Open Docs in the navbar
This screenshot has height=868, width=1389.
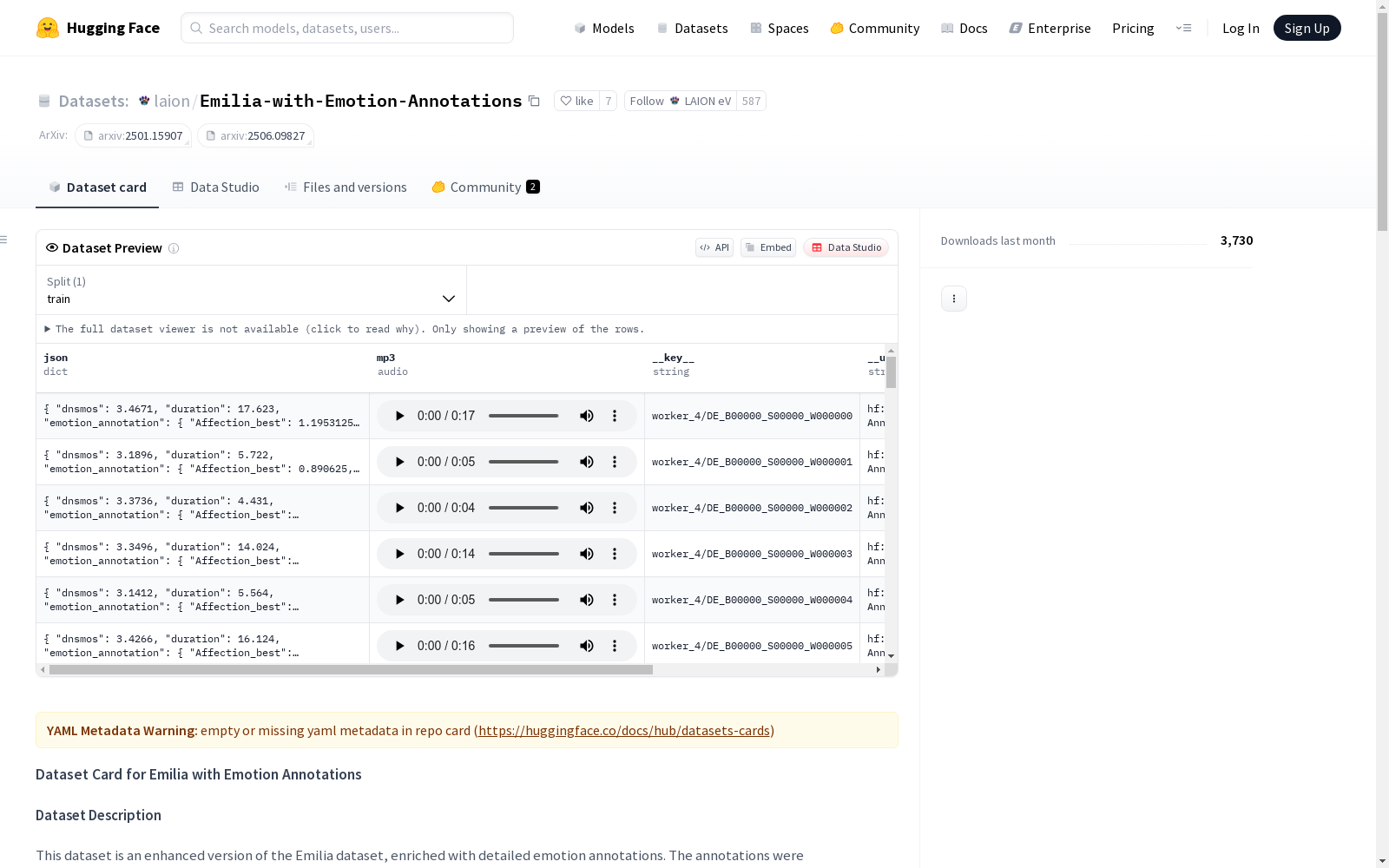(x=964, y=28)
